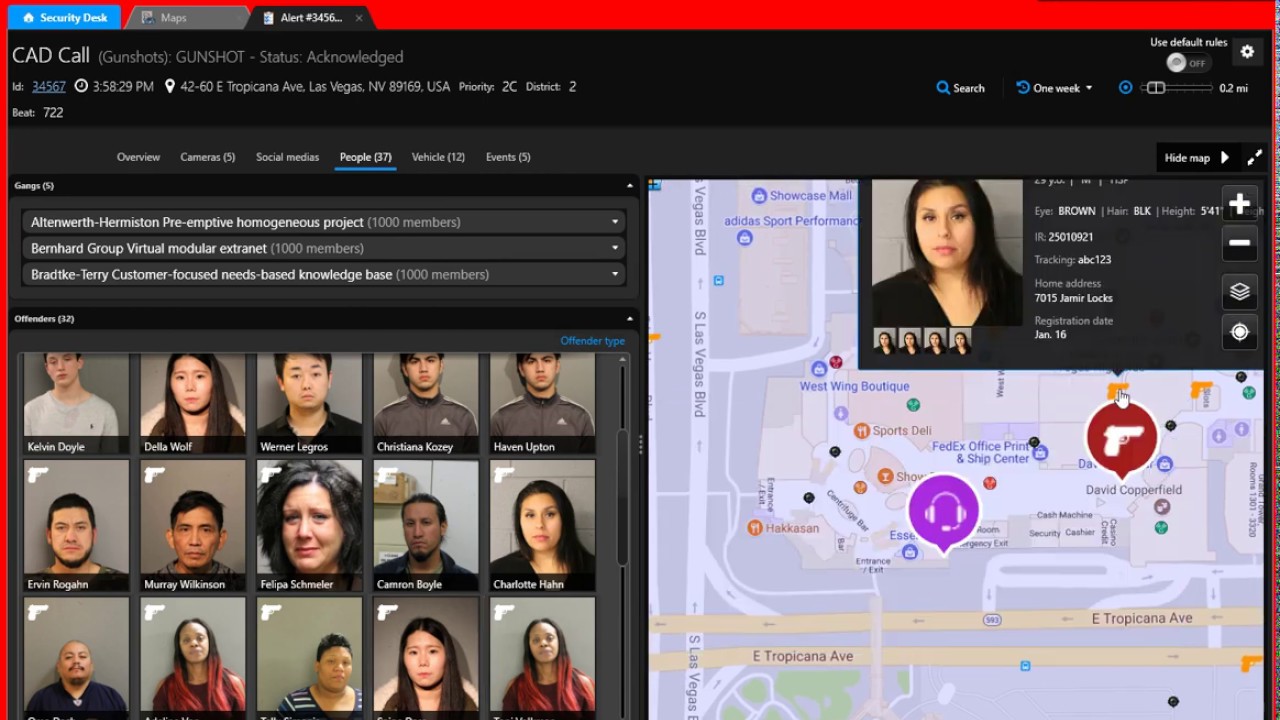Screen dimensions: 1280x720
Task: Click the Hide map button
Action: pos(1197,158)
